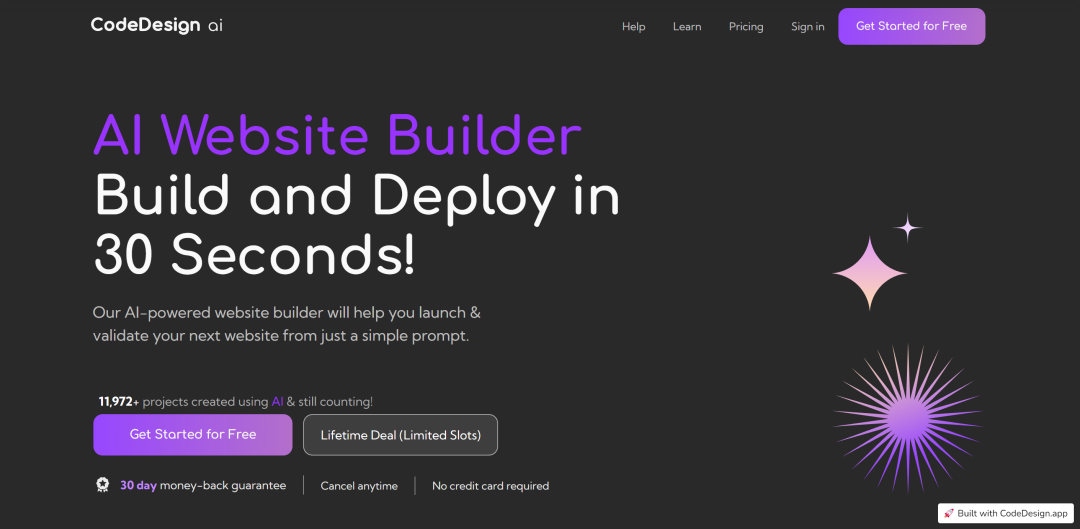Screen dimensions: 1080x529
Task: Select the Sign in link
Action: (x=807, y=27)
